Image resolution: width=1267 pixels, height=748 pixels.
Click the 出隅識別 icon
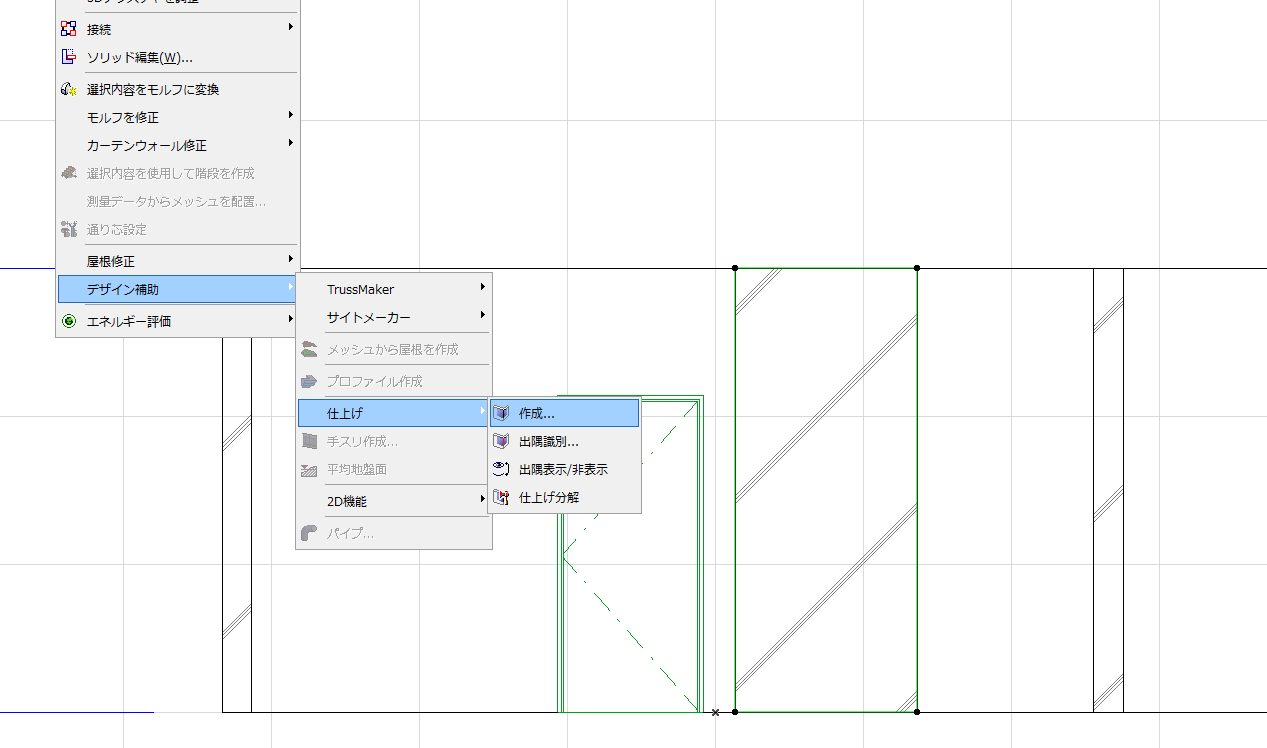501,441
